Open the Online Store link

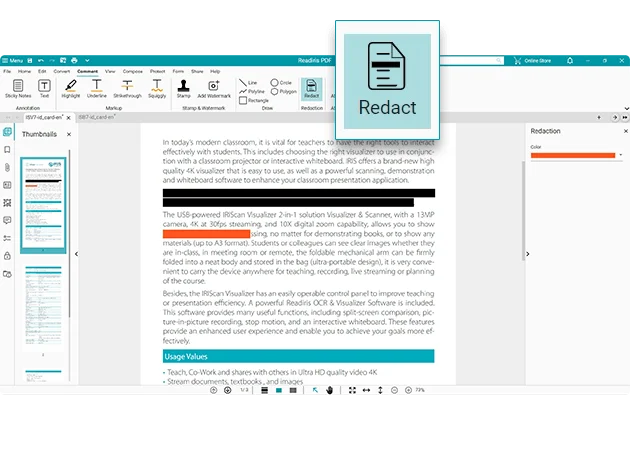tap(532, 61)
